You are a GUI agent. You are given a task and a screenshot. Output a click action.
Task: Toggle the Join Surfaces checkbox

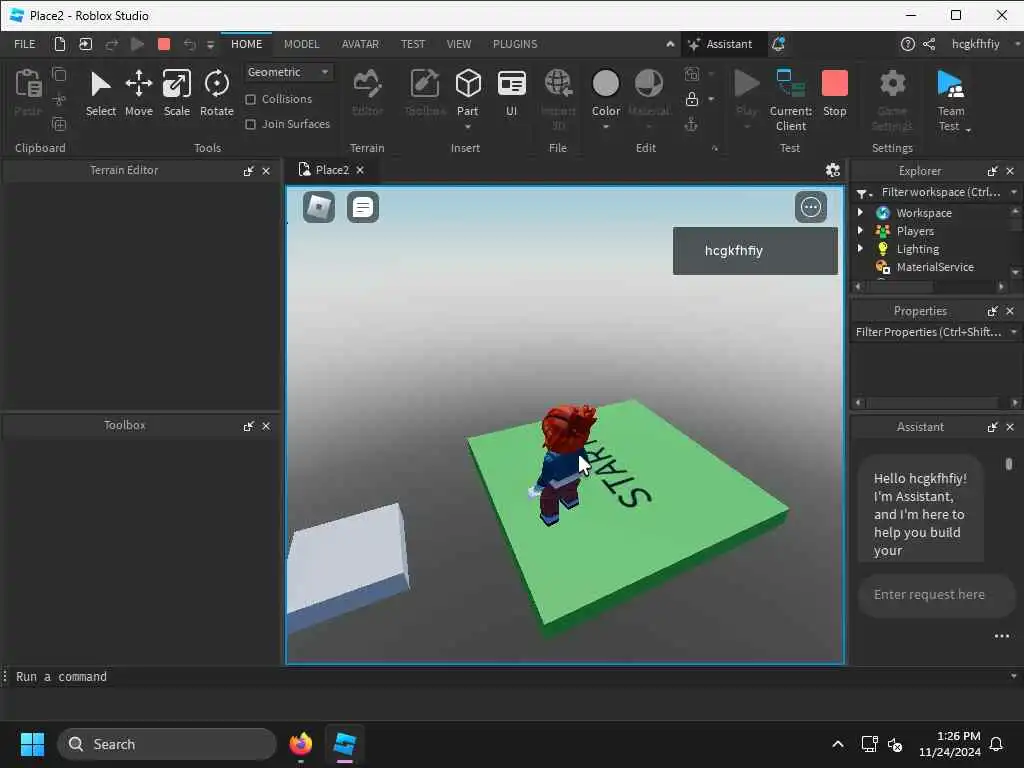250,124
